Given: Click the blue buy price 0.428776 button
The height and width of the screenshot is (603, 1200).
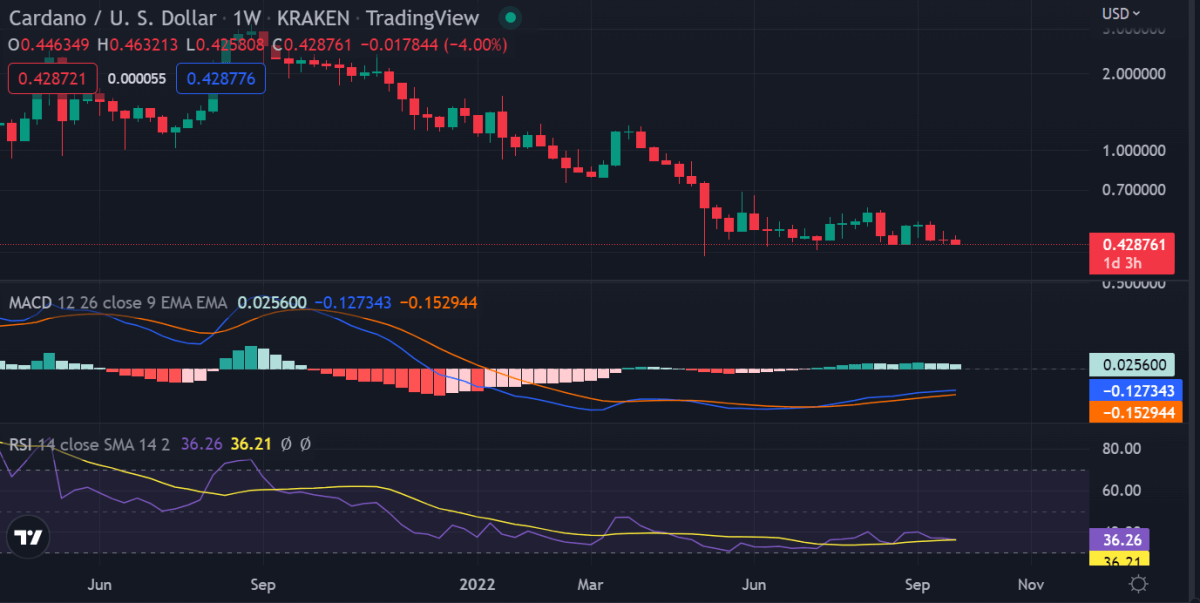Looking at the screenshot, I should pyautogui.click(x=221, y=78).
